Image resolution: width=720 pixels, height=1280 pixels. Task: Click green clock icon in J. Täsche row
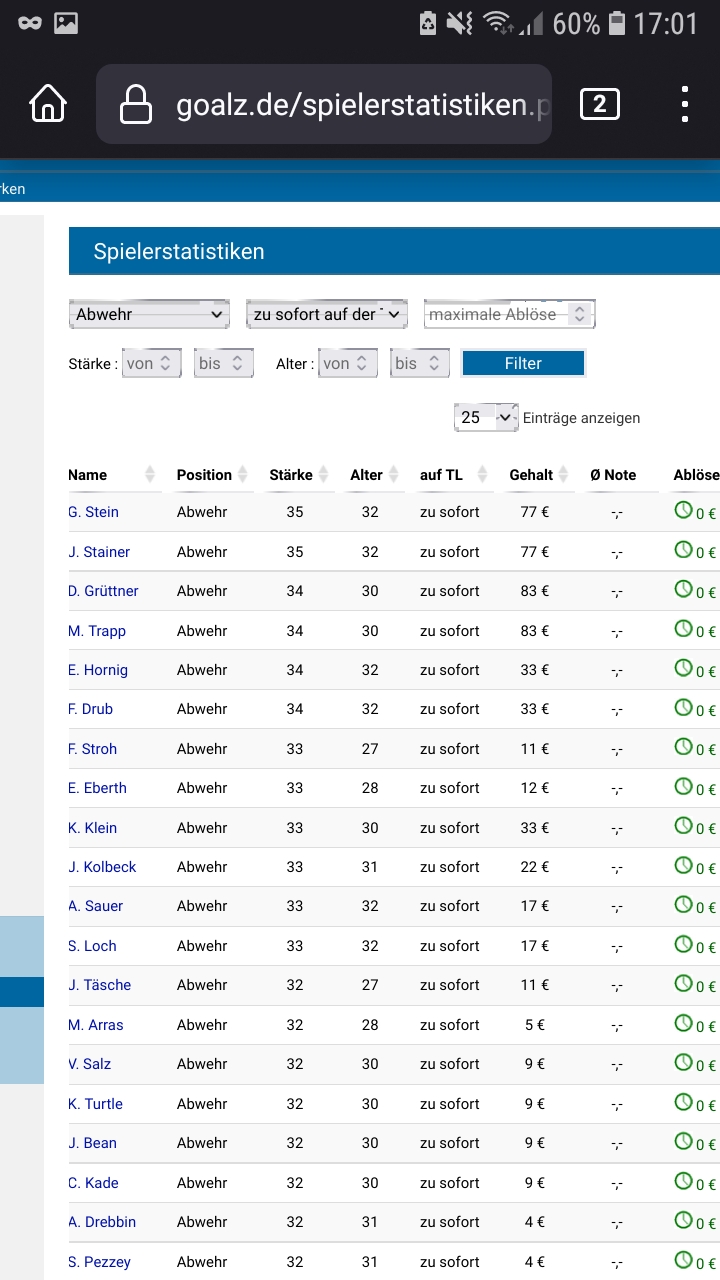point(683,984)
